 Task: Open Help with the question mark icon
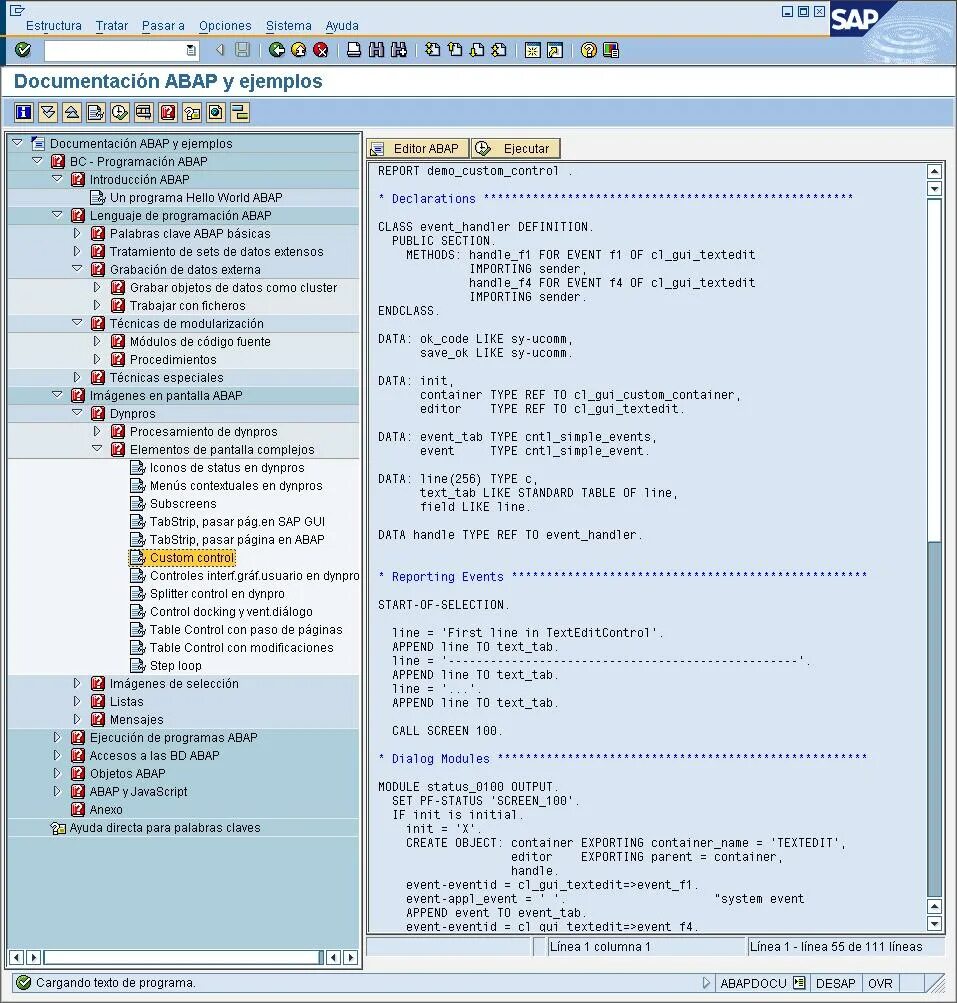[x=589, y=50]
